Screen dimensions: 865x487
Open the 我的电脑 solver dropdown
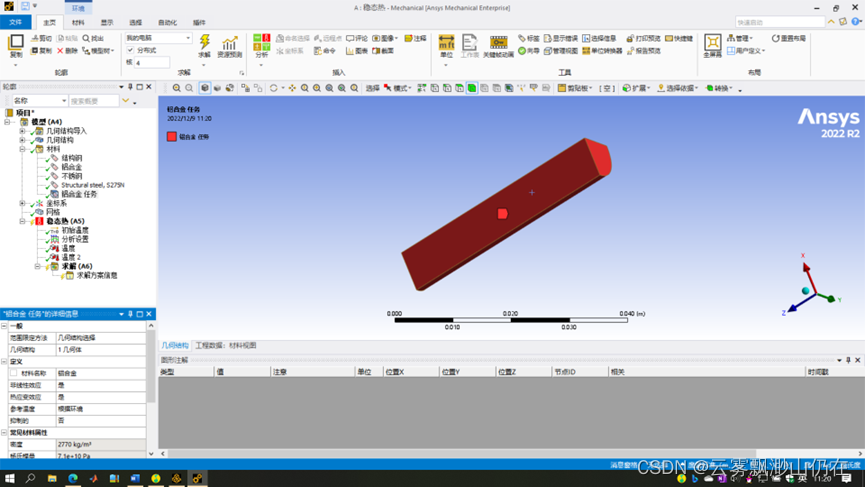[159, 38]
